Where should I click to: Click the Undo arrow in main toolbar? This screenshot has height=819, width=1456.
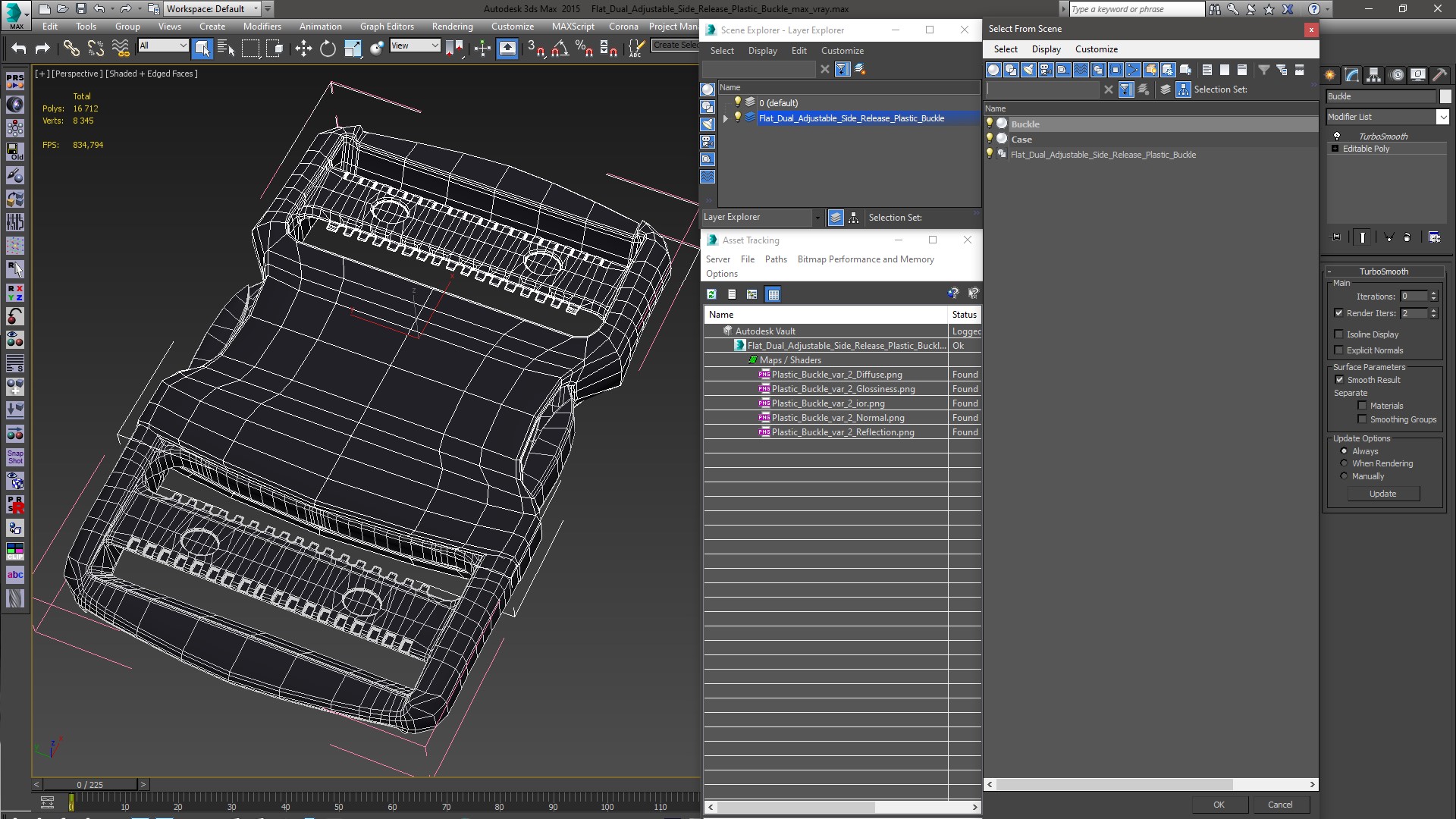coord(19,48)
